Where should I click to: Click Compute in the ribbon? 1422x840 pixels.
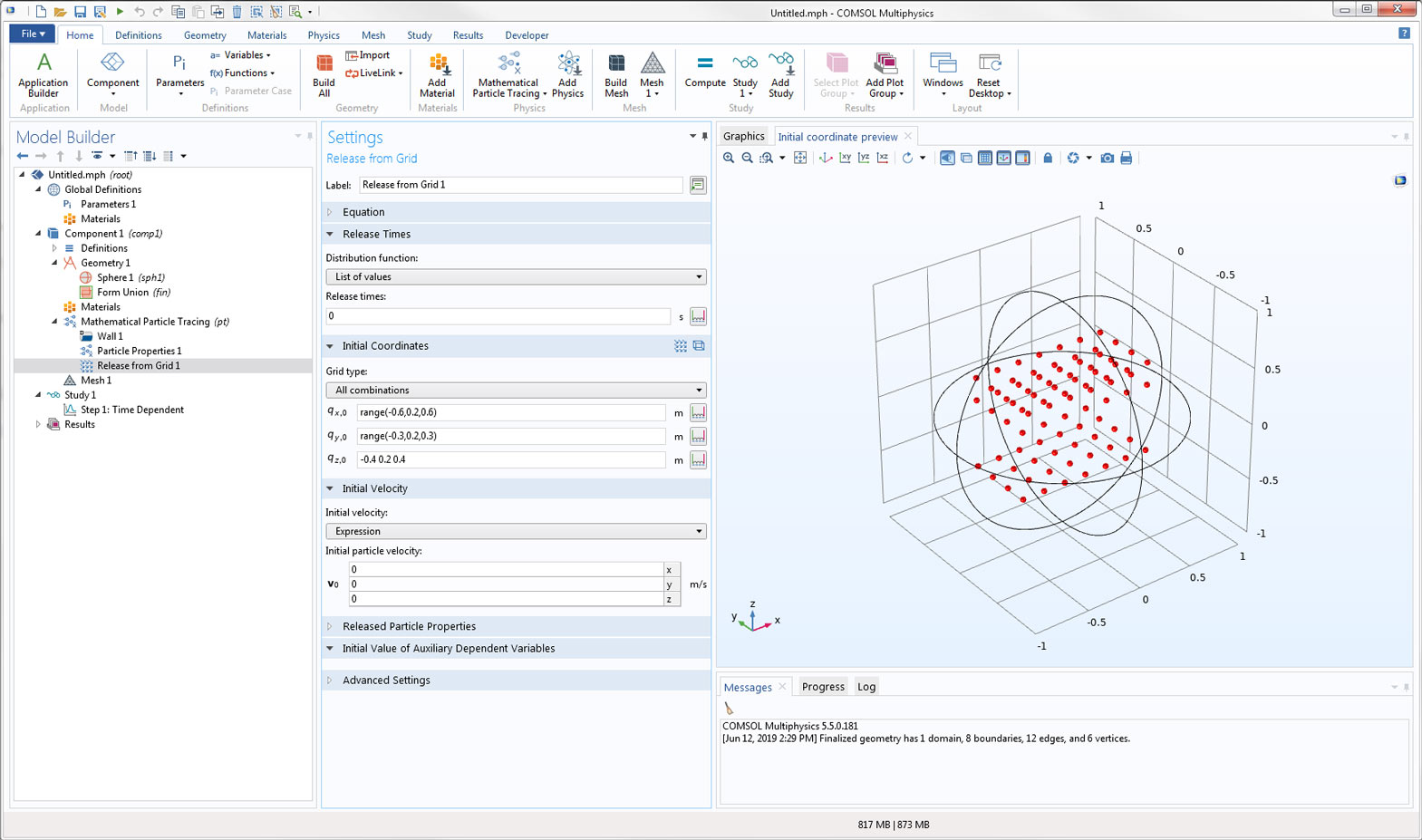coord(704,71)
